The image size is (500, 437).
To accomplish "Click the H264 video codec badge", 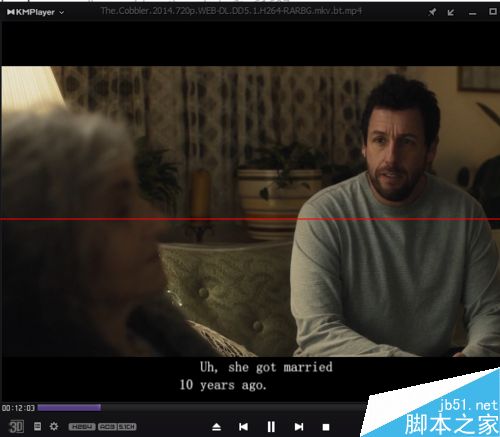I will [82, 427].
